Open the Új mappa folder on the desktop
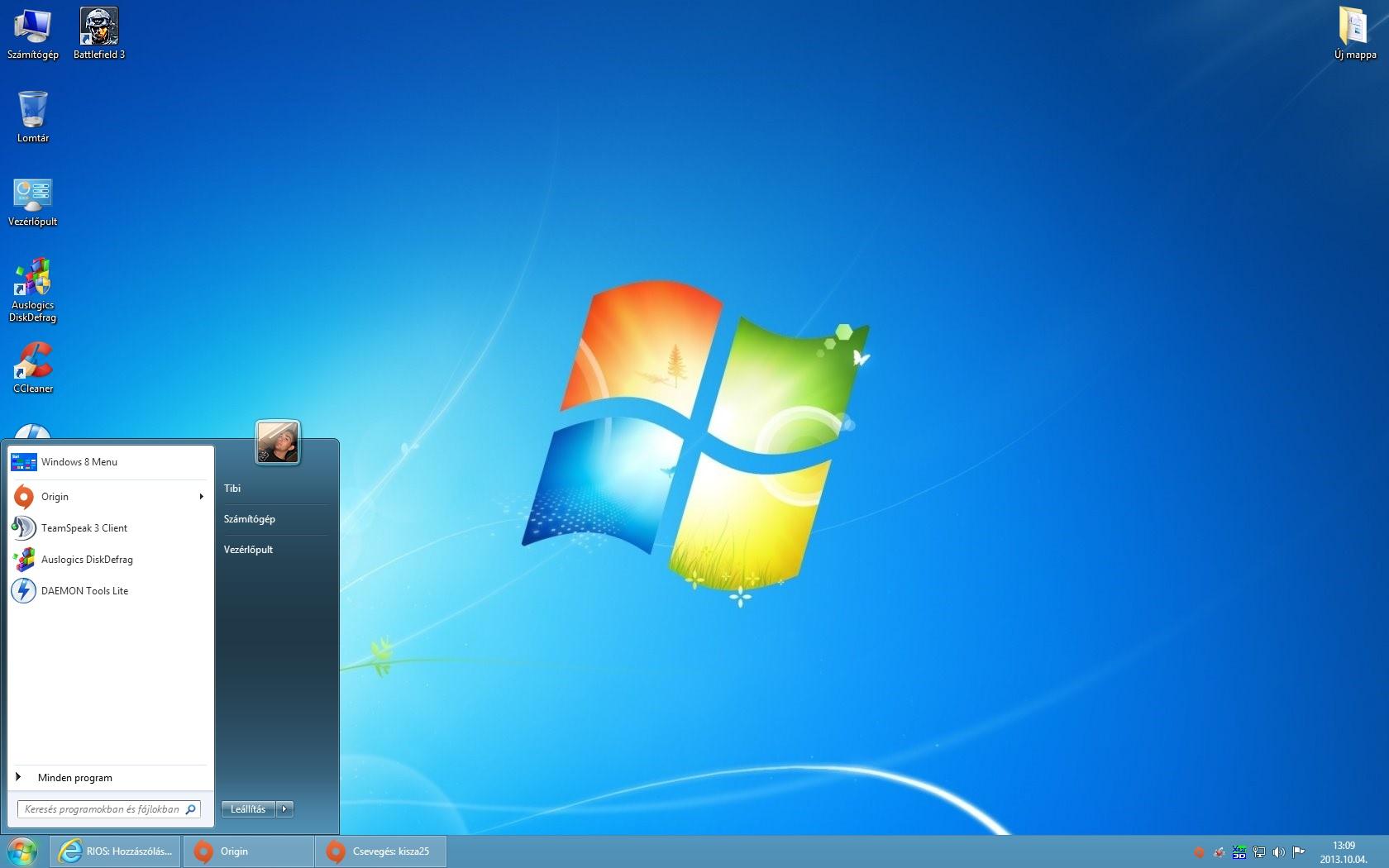 1355,34
